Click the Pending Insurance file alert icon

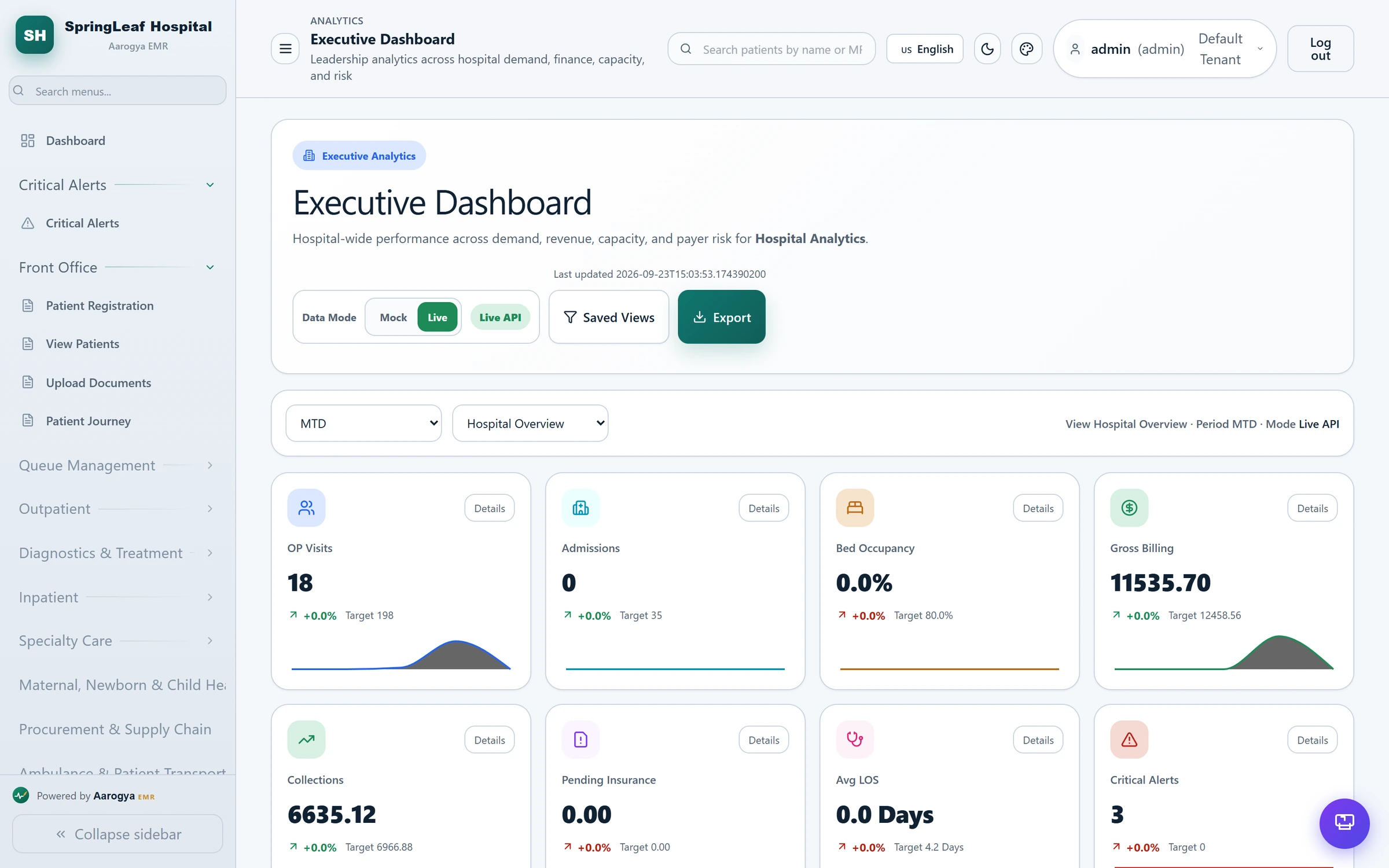pos(580,740)
